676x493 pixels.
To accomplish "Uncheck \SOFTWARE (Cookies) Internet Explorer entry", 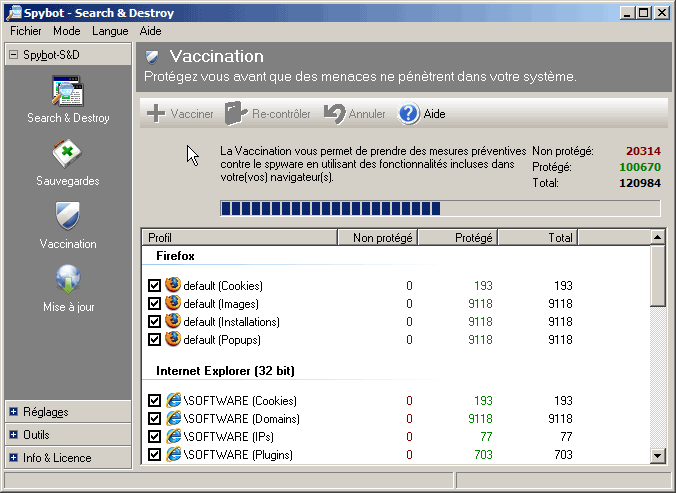I will 154,401.
